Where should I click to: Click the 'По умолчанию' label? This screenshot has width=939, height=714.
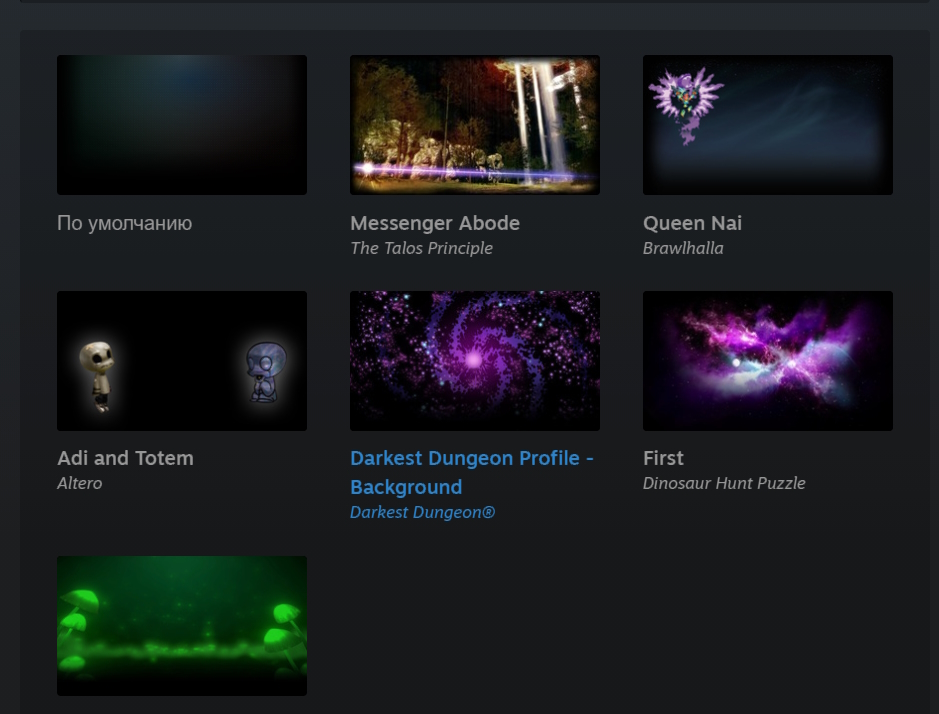tap(125, 223)
